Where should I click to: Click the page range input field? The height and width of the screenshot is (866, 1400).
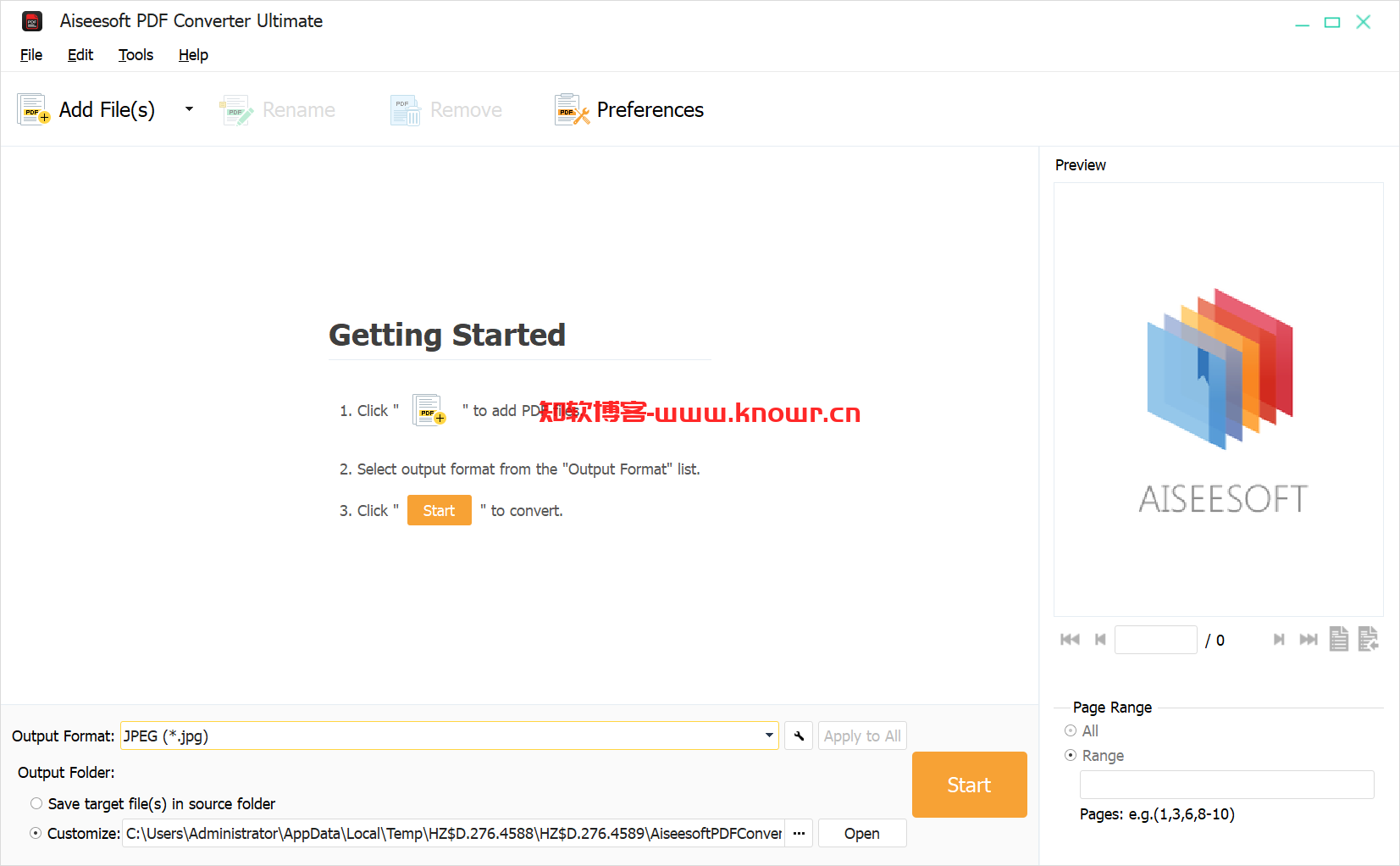[1226, 785]
